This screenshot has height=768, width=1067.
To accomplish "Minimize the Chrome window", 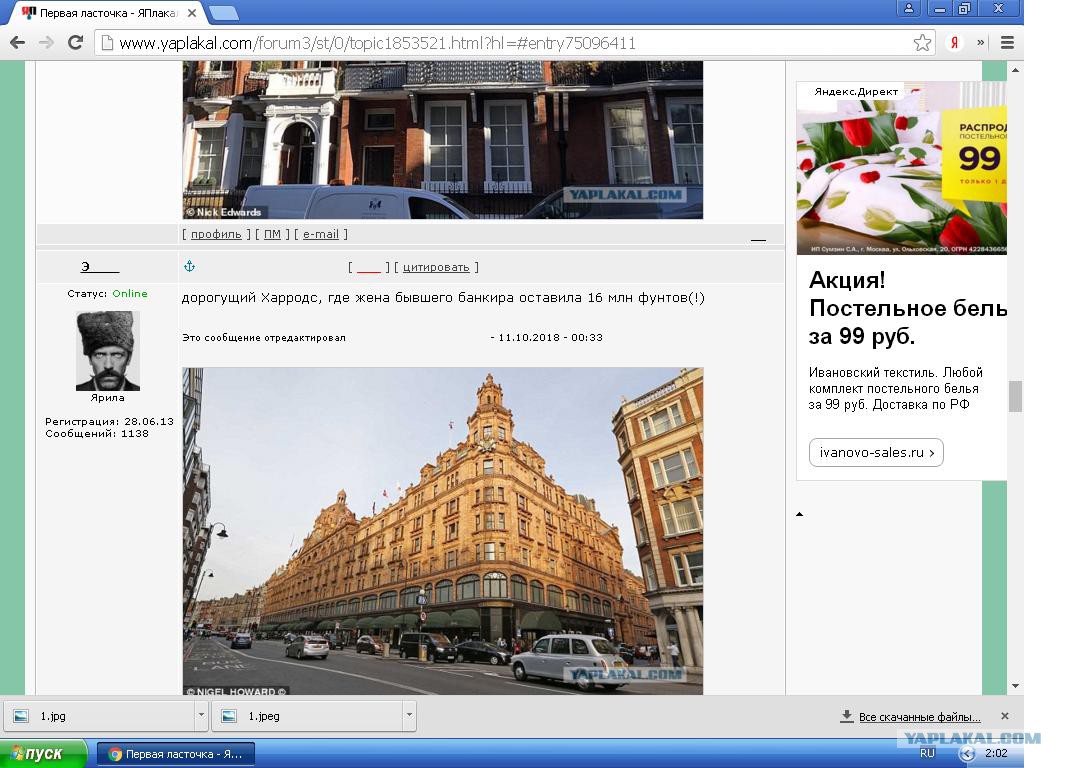I will pyautogui.click(x=940, y=9).
